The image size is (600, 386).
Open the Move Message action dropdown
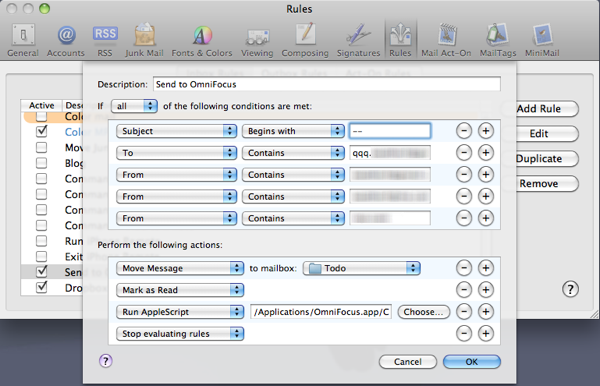pos(180,268)
